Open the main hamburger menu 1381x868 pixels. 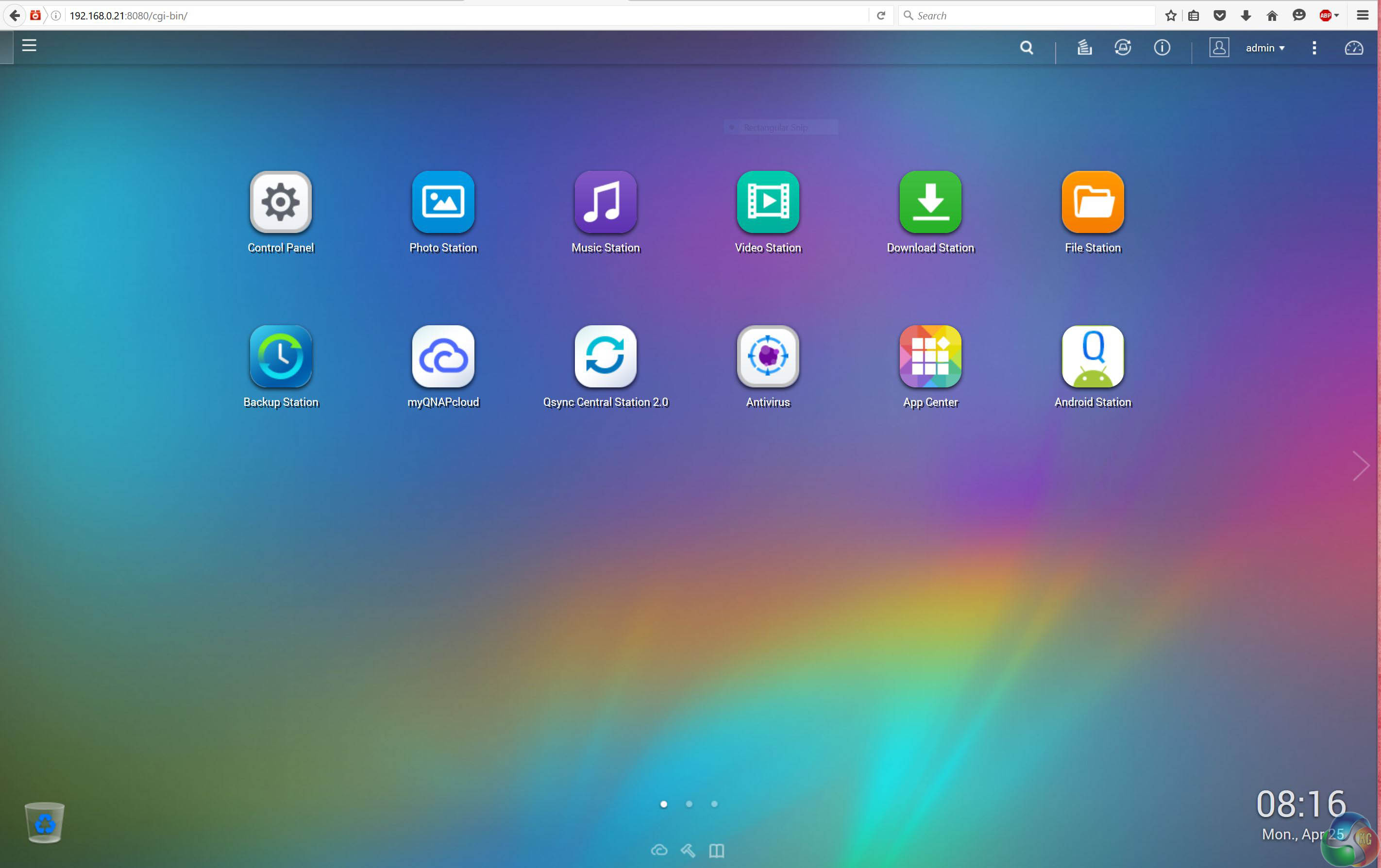(29, 45)
